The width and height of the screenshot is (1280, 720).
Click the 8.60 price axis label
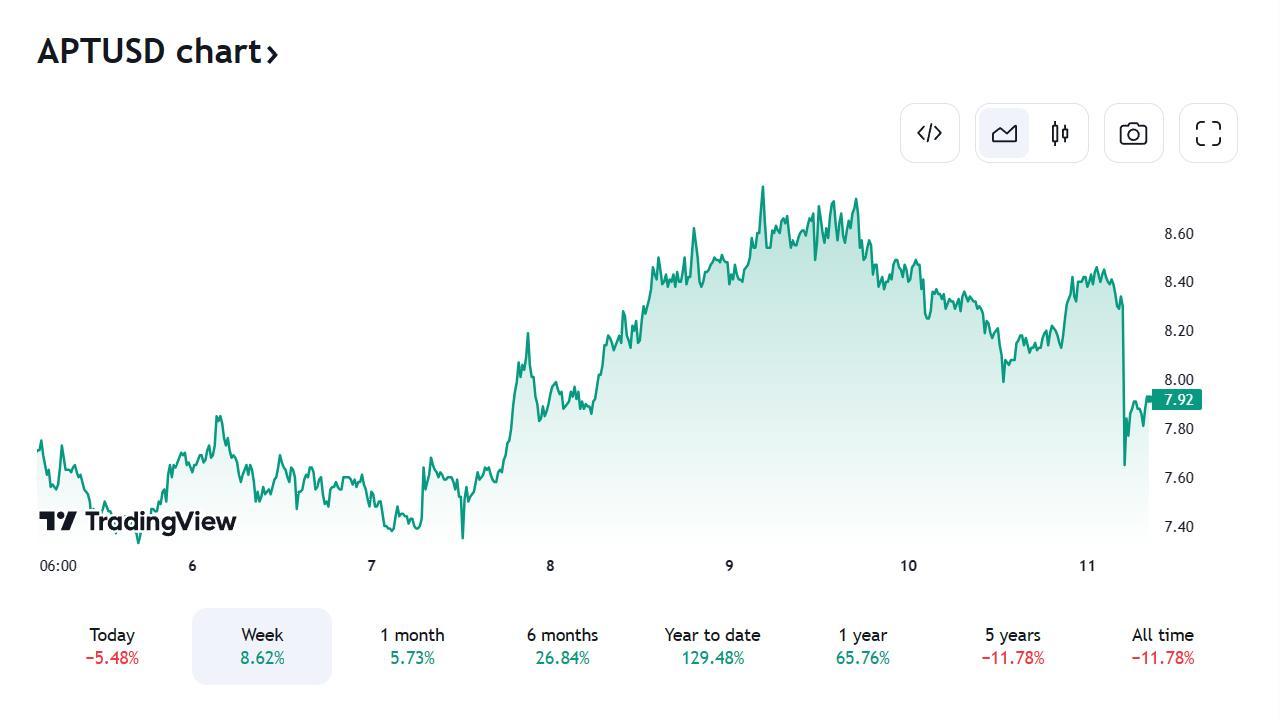point(1178,234)
